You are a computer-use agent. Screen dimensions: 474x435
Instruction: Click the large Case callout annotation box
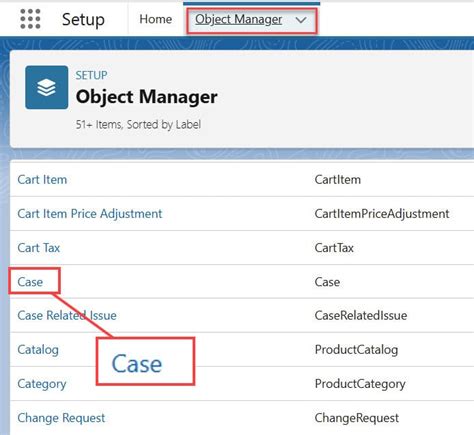point(145,362)
